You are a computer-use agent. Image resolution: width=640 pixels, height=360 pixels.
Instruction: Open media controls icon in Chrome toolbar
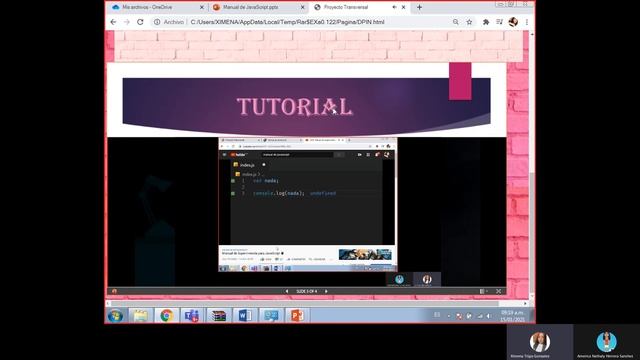coord(499,22)
